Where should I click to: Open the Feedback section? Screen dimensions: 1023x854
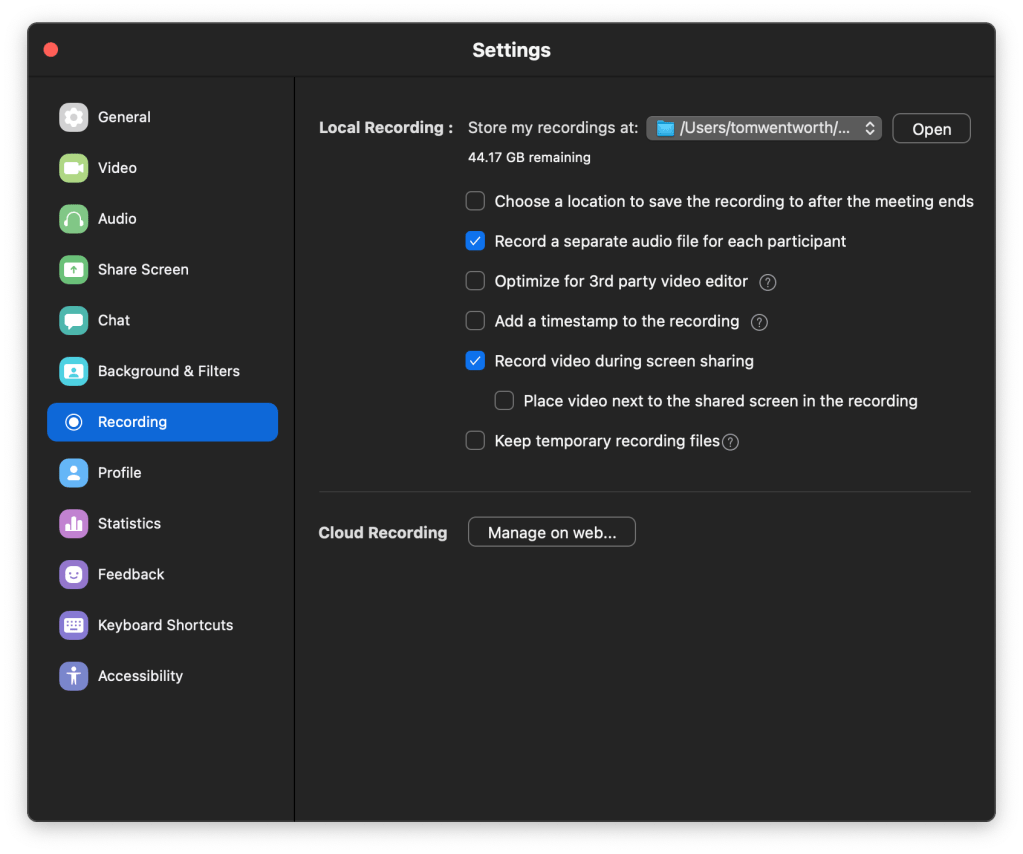[x=130, y=574]
